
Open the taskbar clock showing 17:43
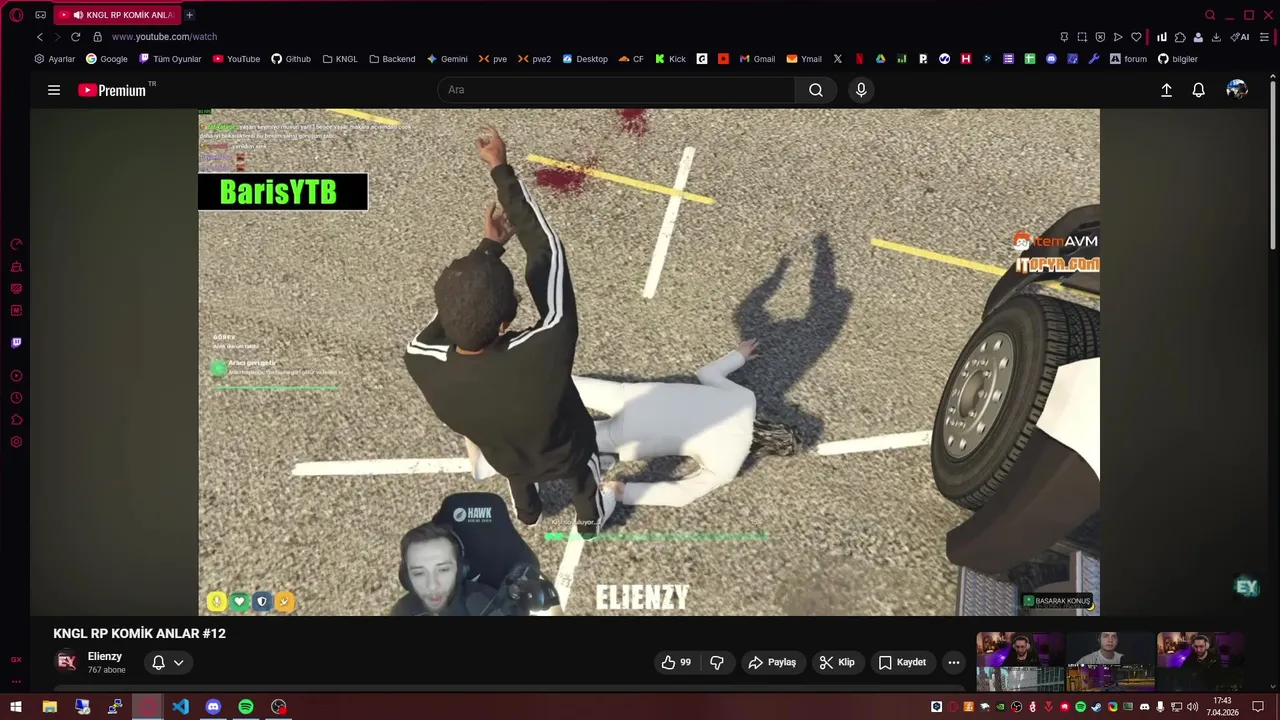pyautogui.click(x=1221, y=706)
